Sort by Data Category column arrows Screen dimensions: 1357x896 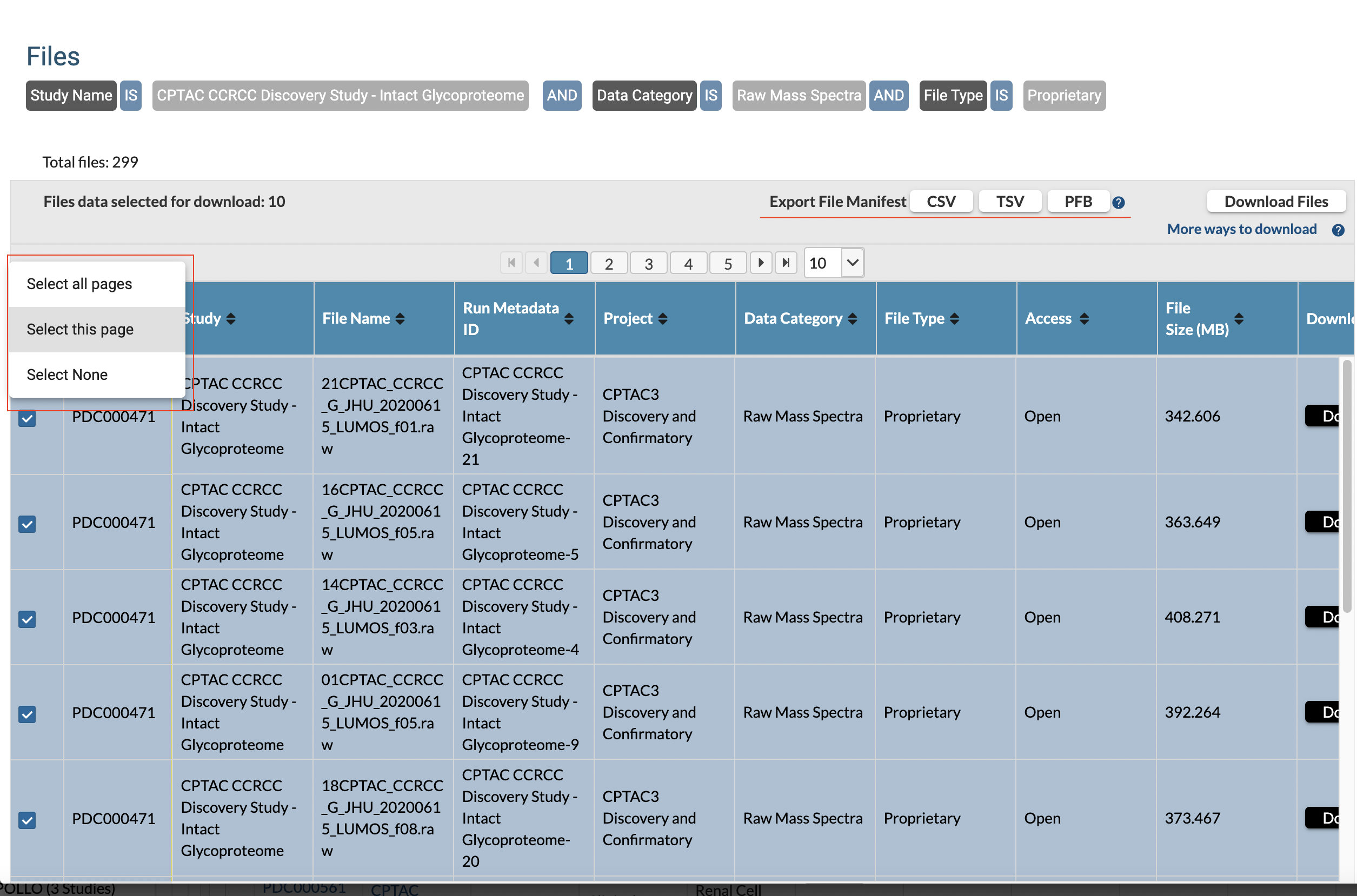(x=852, y=319)
